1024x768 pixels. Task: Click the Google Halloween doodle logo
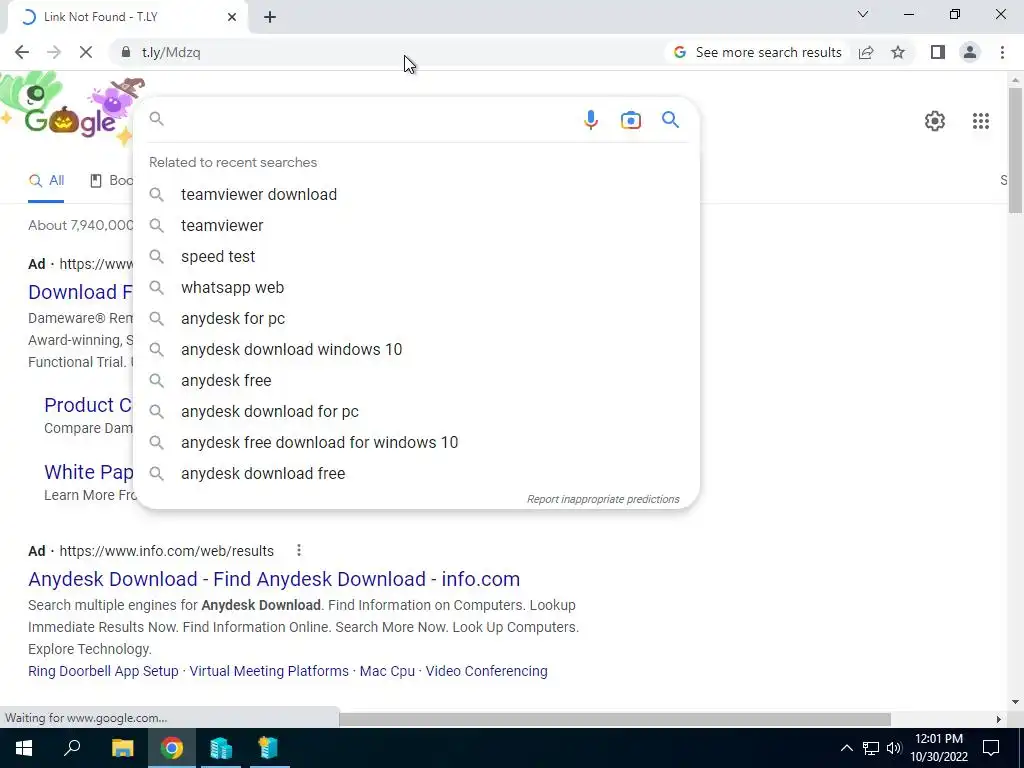point(71,111)
